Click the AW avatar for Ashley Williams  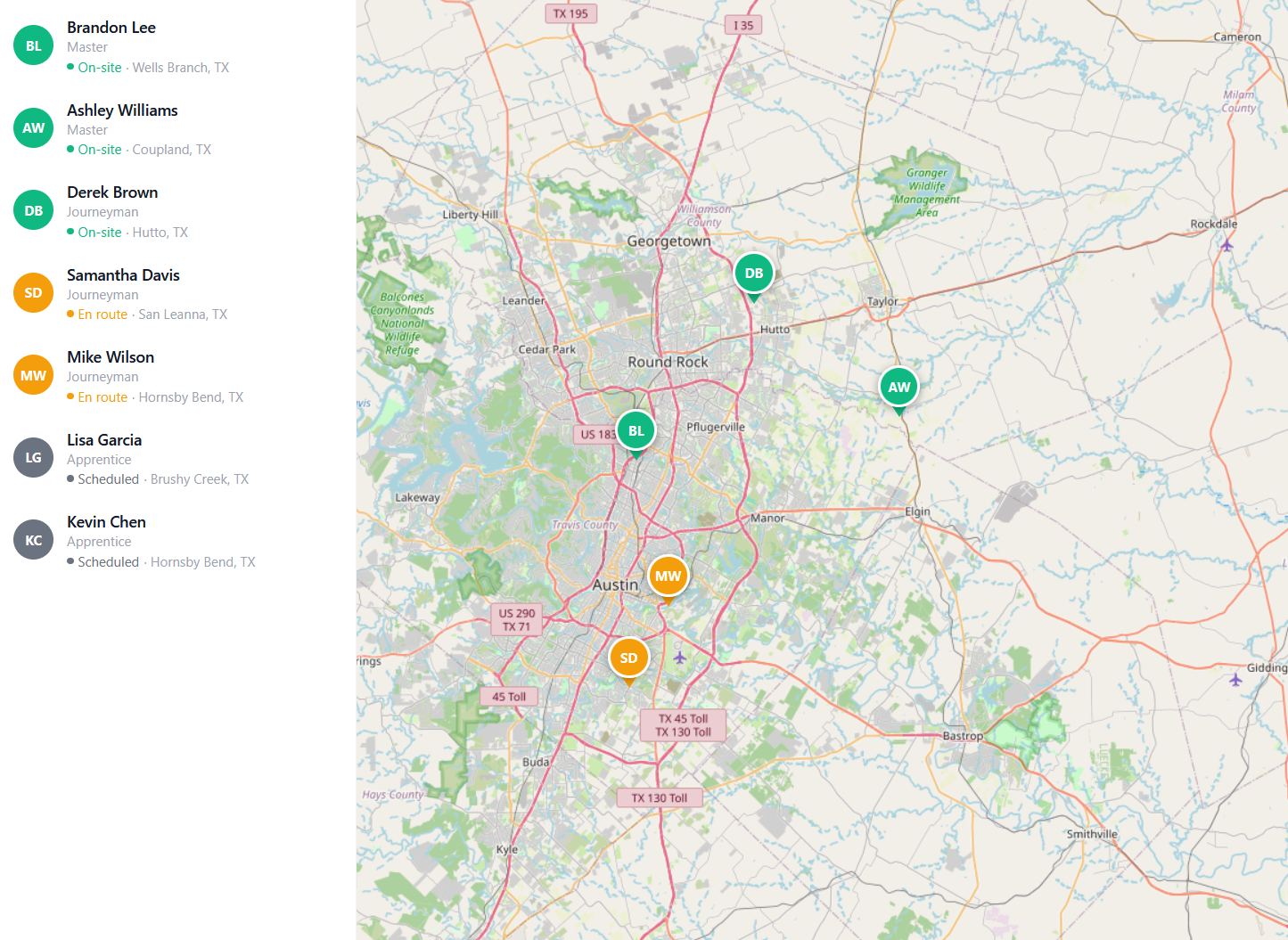(33, 128)
